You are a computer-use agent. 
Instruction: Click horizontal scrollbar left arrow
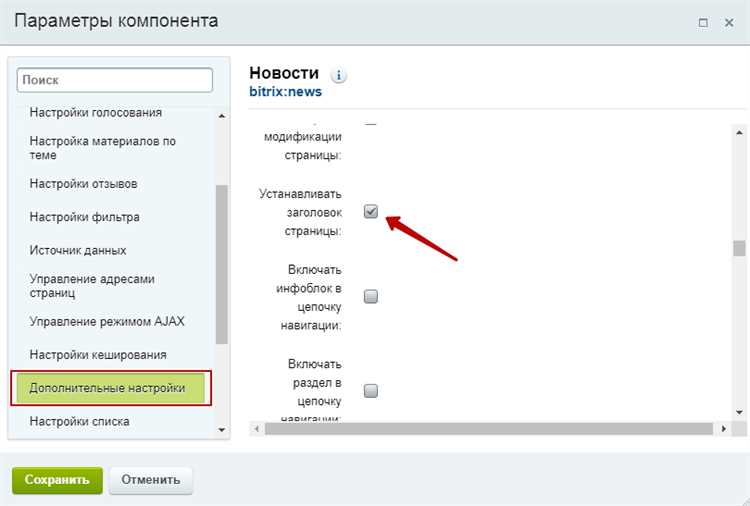pyautogui.click(x=256, y=429)
